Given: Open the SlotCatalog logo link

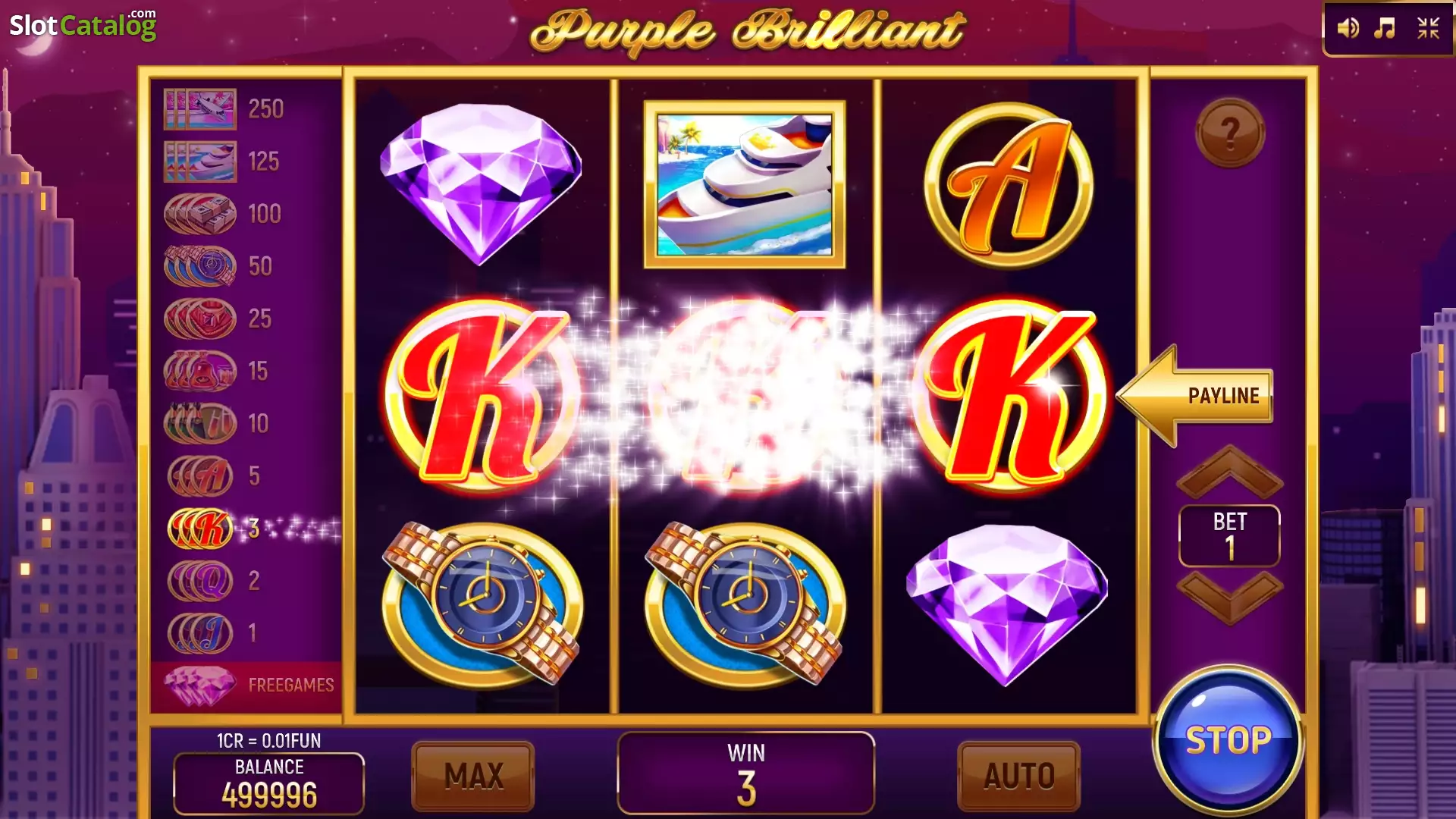Looking at the screenshot, I should coord(83,24).
